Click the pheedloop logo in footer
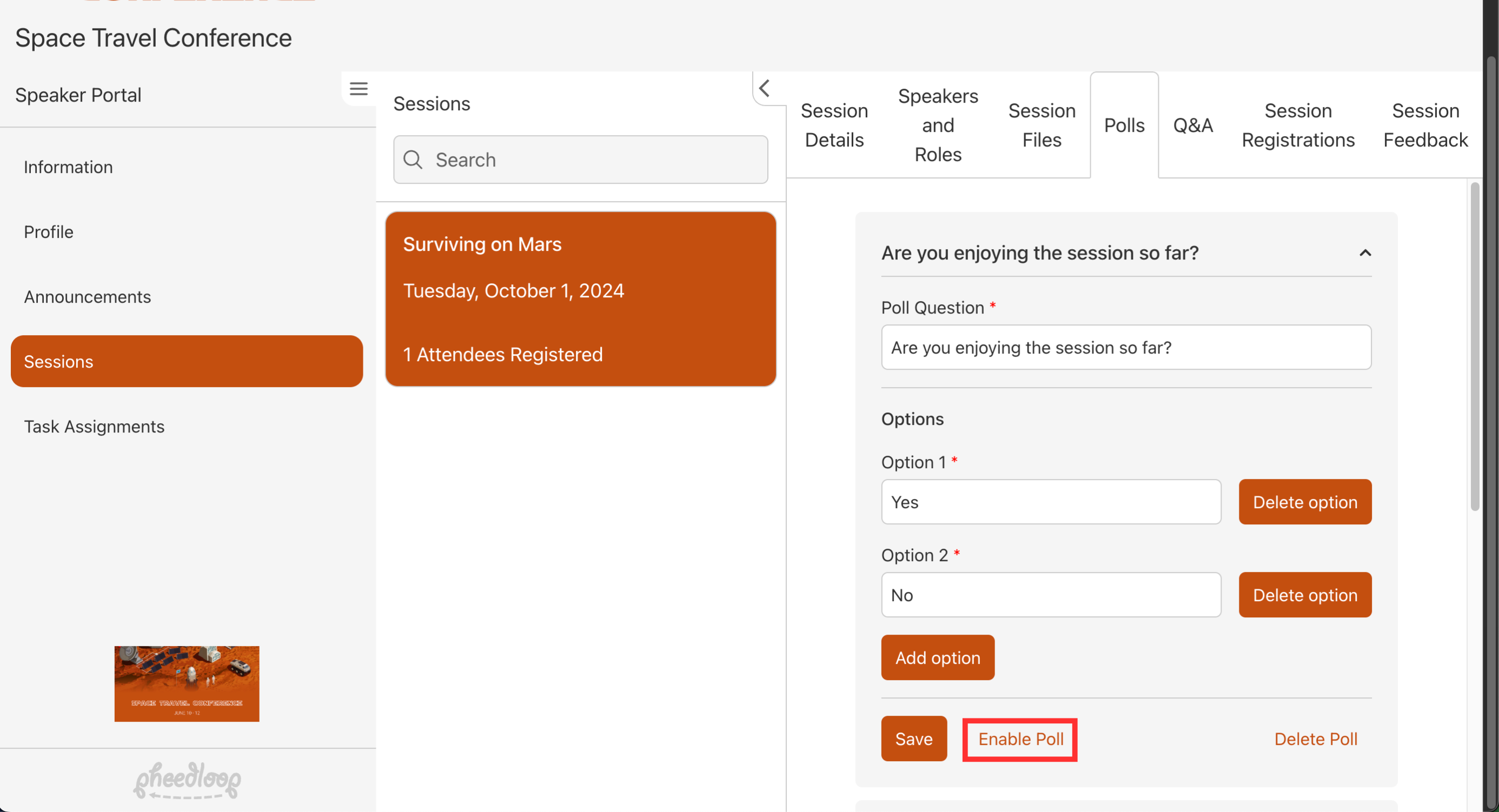This screenshot has height=812, width=1499. 187,780
